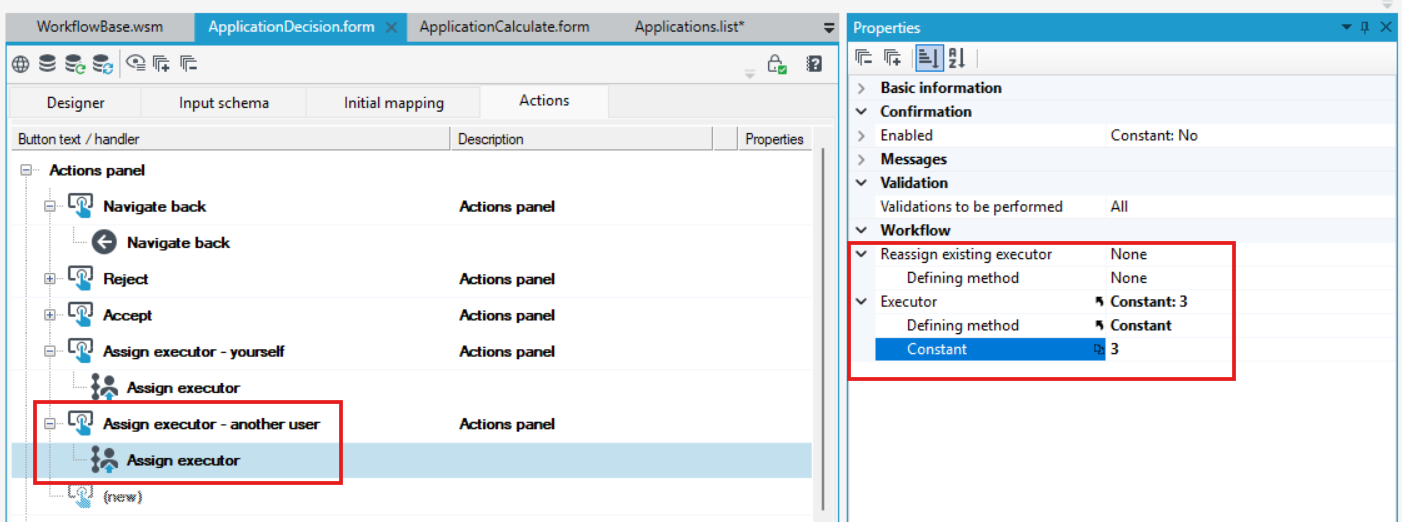The width and height of the screenshot is (1402, 522).
Task: Collapse Executor property
Action: click(862, 302)
